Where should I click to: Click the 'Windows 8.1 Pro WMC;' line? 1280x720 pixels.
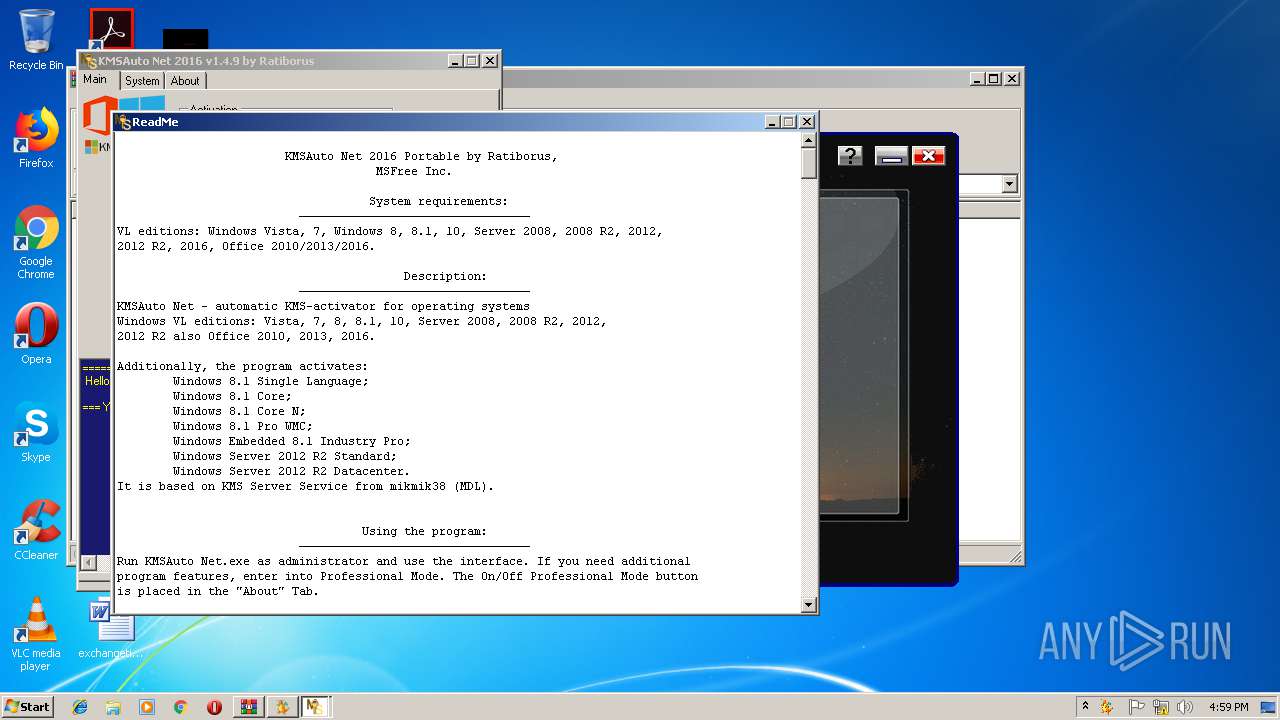coord(242,426)
